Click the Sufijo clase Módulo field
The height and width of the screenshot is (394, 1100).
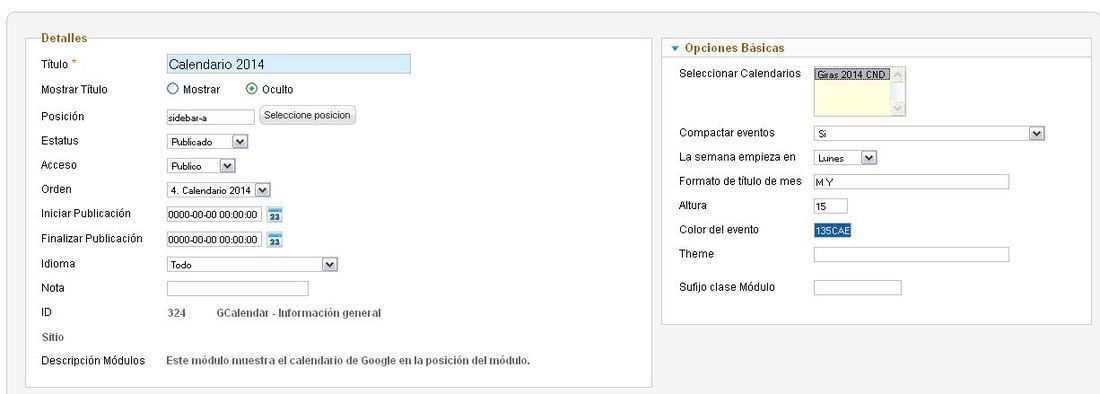[857, 287]
